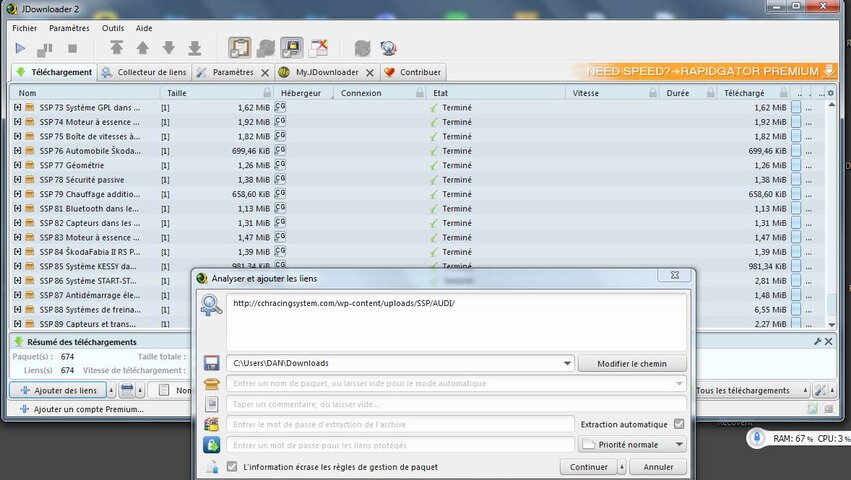
Task: Stop all downloads using stop icon
Action: click(x=72, y=49)
